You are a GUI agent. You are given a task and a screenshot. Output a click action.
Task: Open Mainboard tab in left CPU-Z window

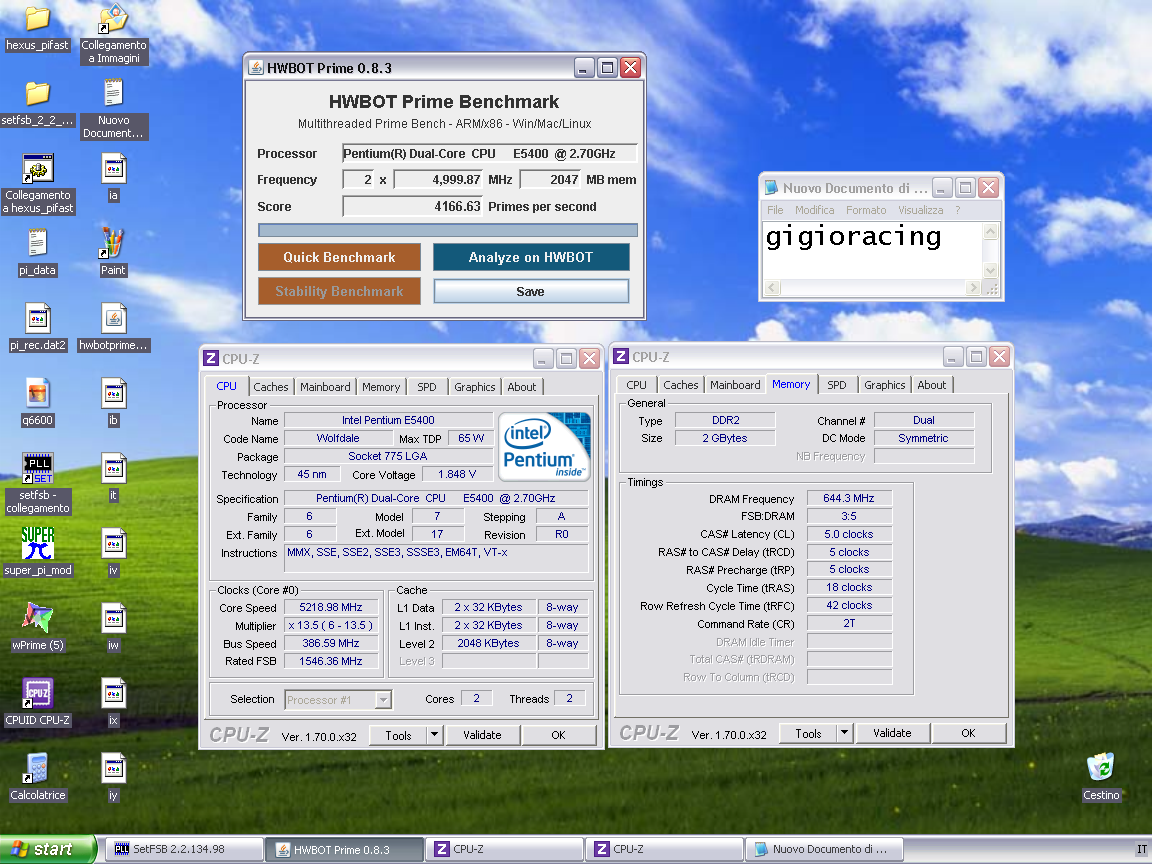pyautogui.click(x=325, y=386)
